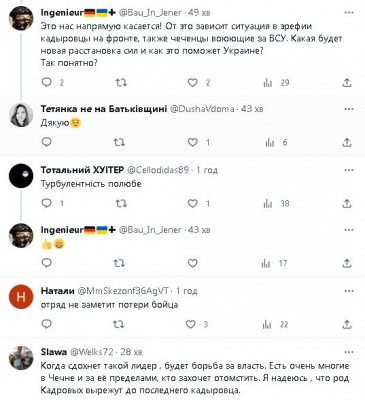Reply to Турбулентність полюбе tweet
365x400 pixels.
[x=46, y=203]
